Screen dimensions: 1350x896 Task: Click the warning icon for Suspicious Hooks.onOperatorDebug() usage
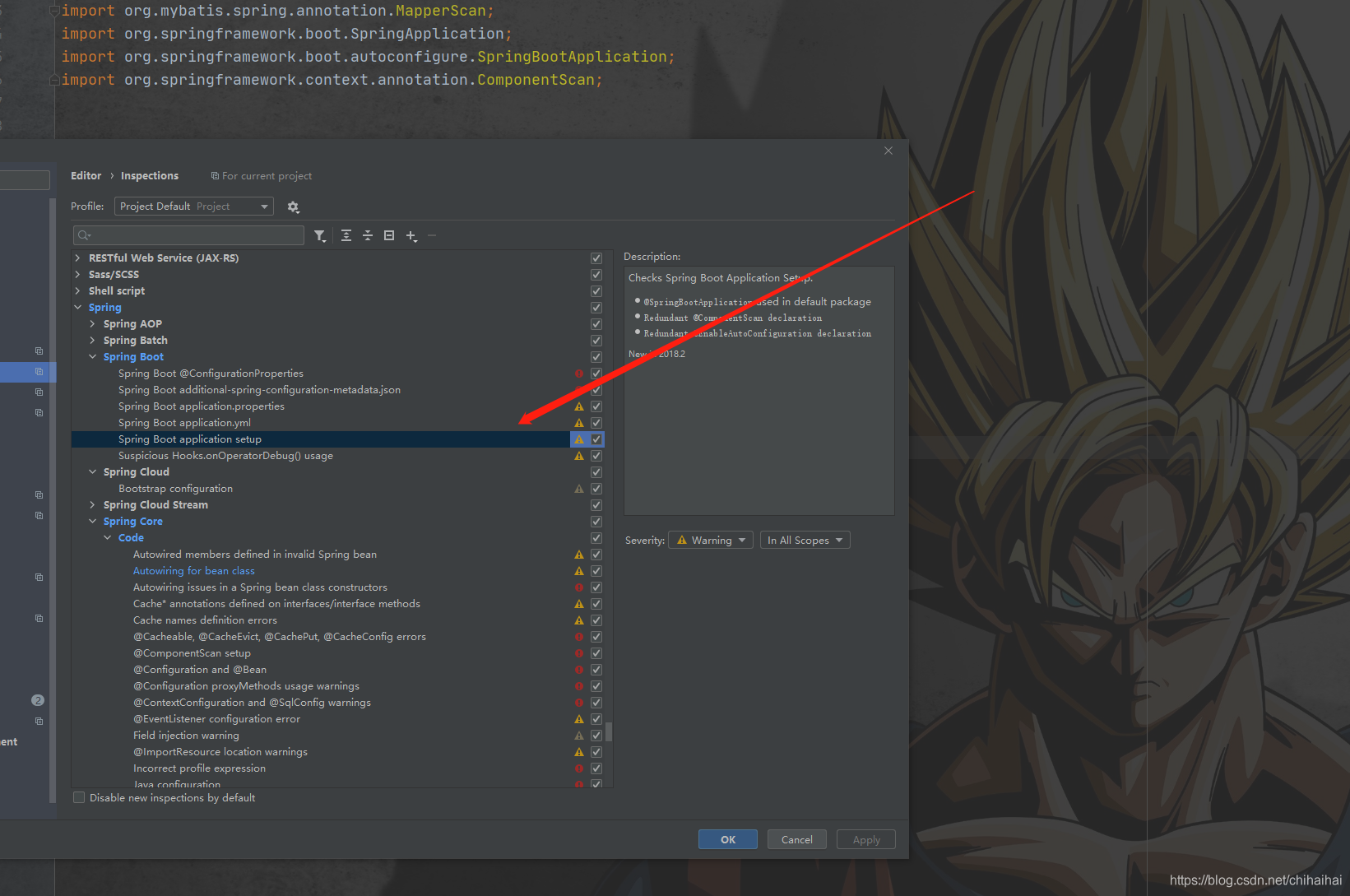(579, 456)
